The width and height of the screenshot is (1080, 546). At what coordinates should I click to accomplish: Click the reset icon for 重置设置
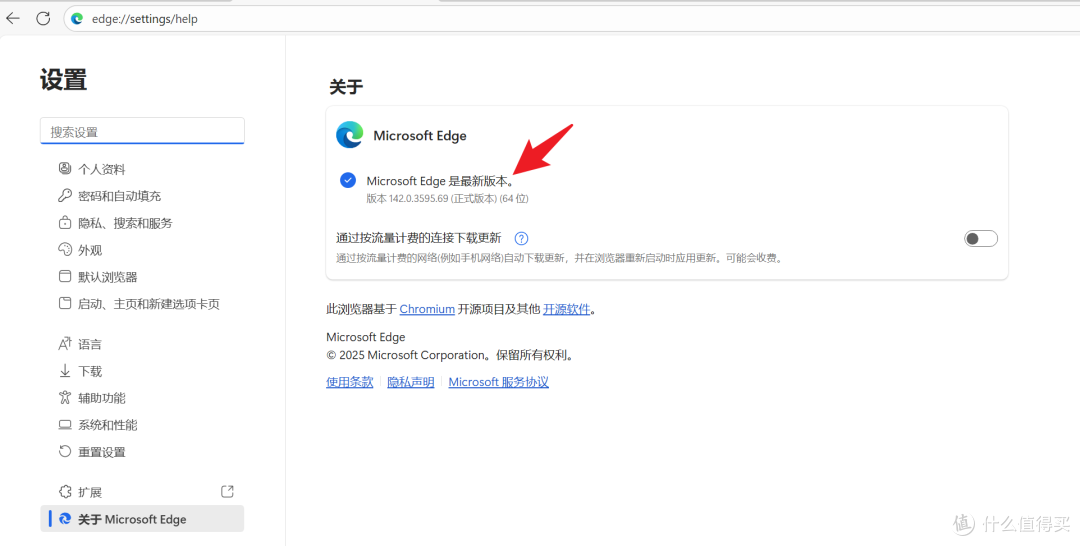click(65, 451)
